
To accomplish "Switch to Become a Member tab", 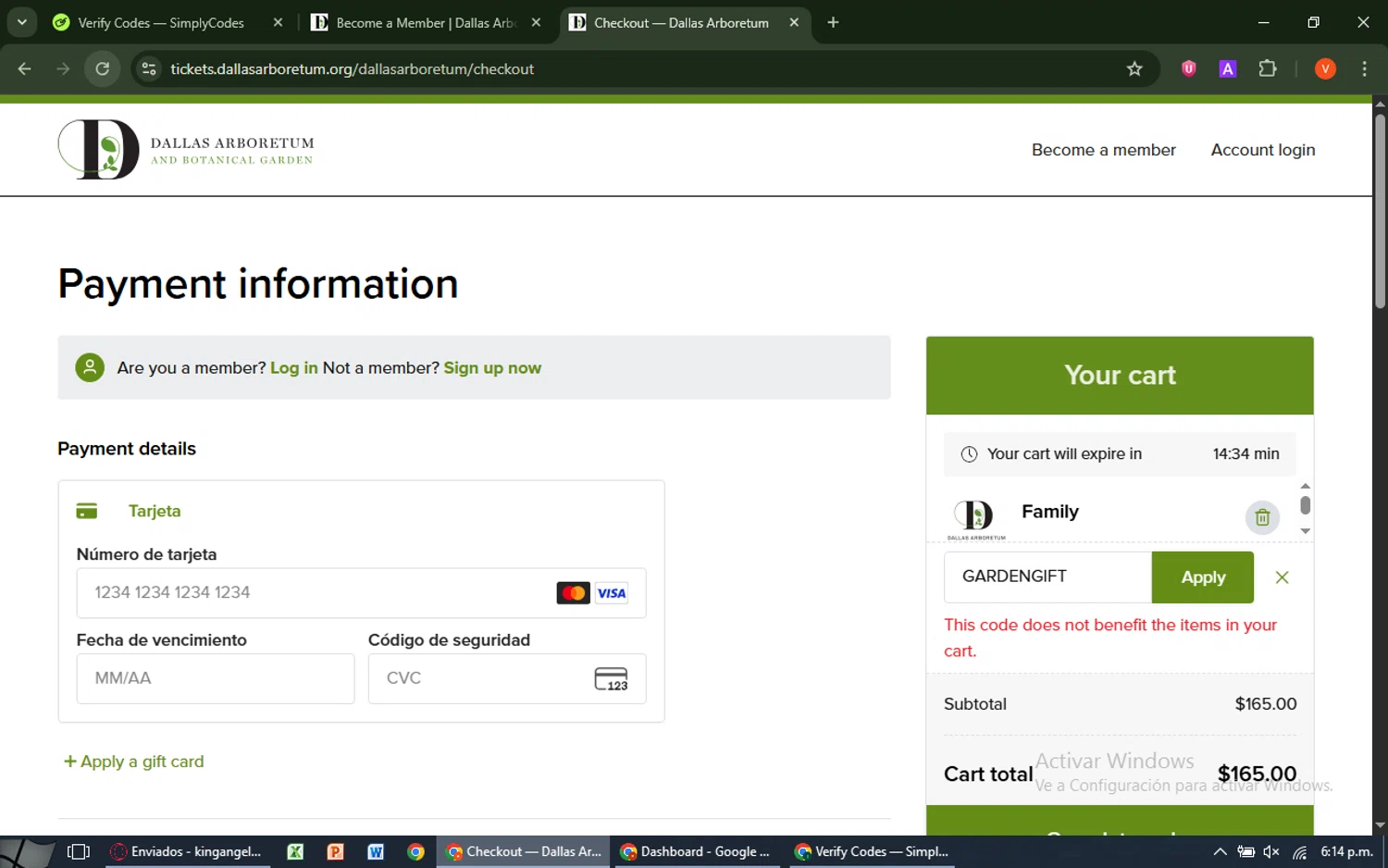I will pyautogui.click(x=426, y=22).
